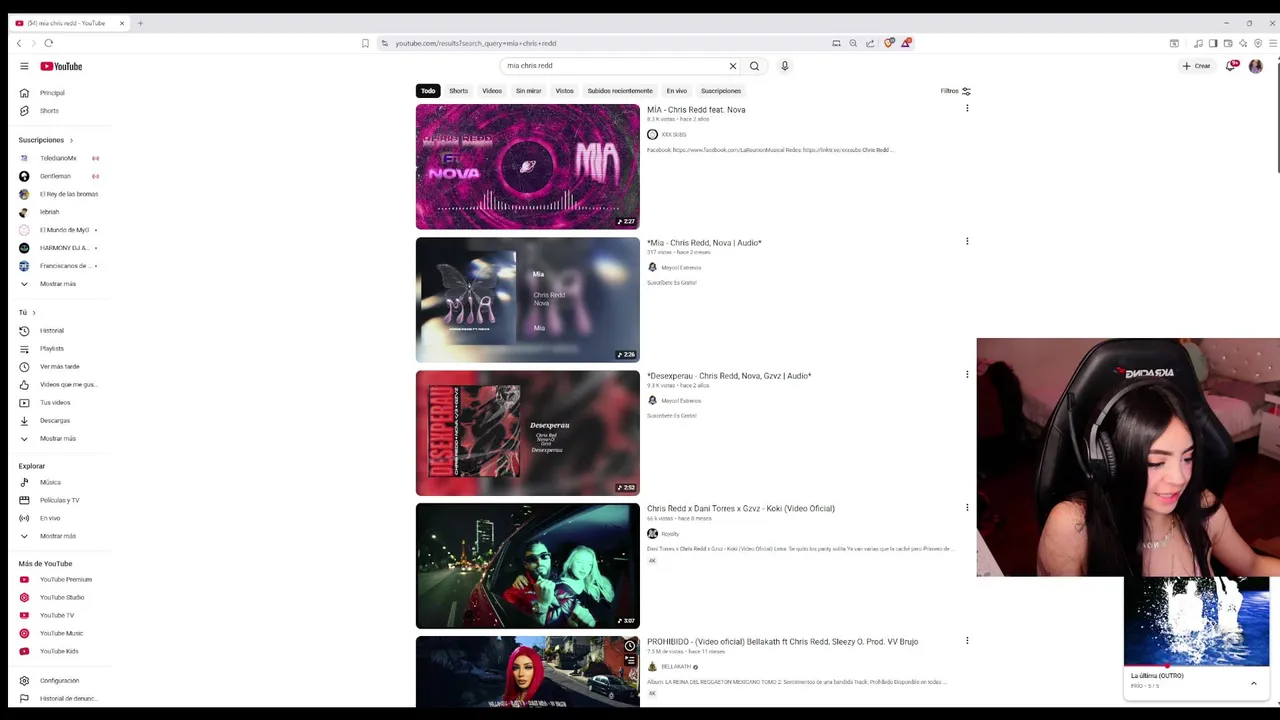Expand Tú section chevron
This screenshot has width=1280, height=720.
pyautogui.click(x=34, y=313)
